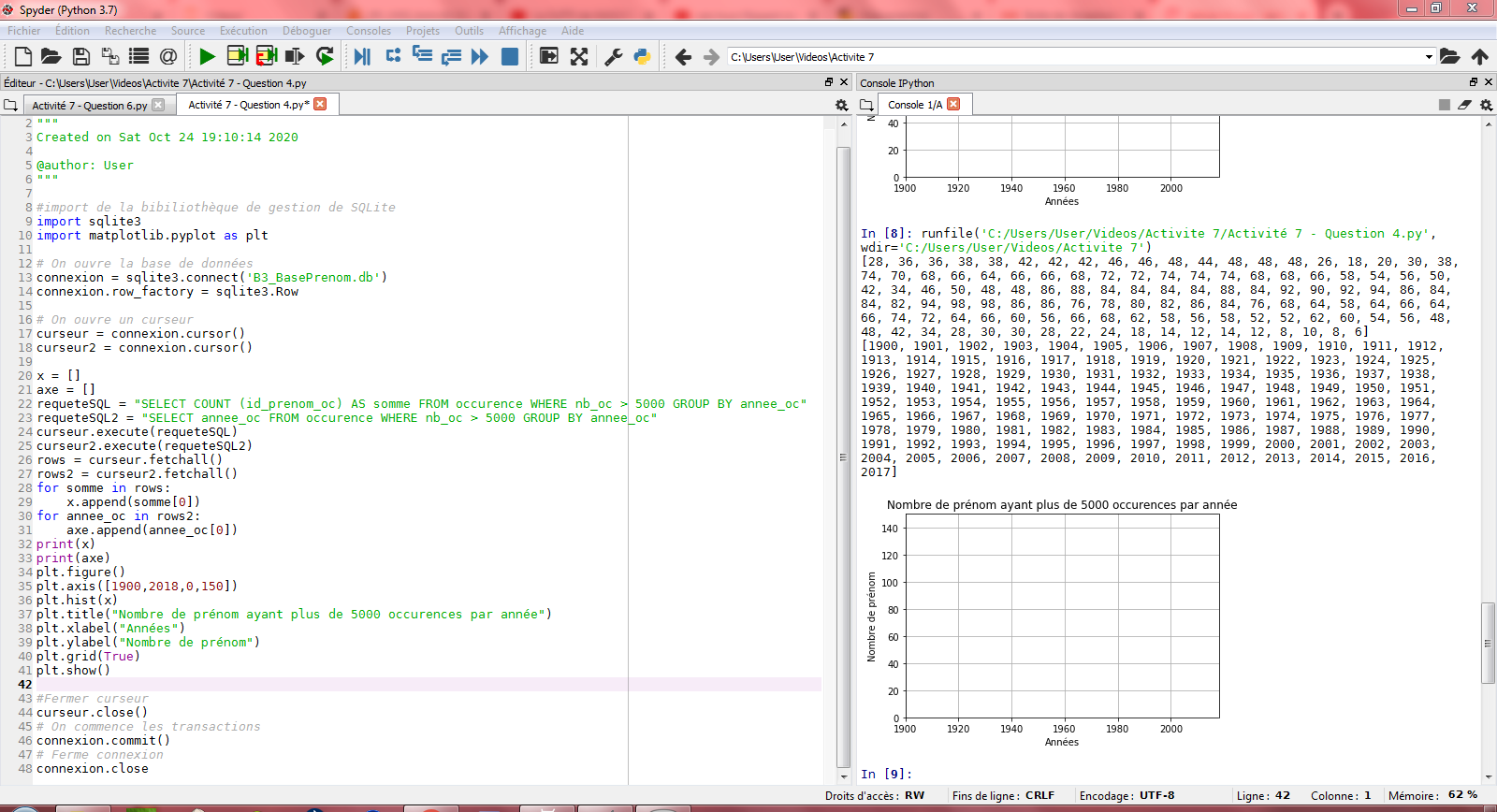Open the Aide menu
The width and height of the screenshot is (1497, 812).
click(573, 31)
